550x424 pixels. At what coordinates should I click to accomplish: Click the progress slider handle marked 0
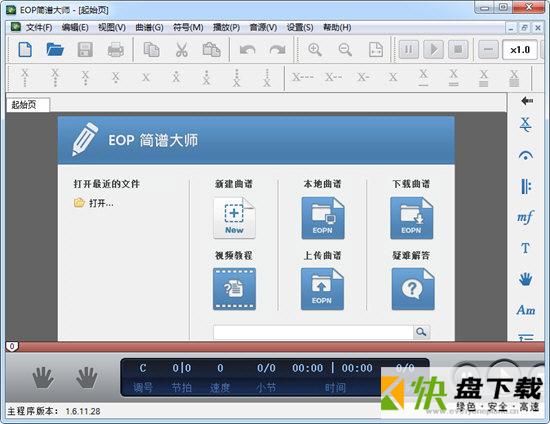[12, 346]
